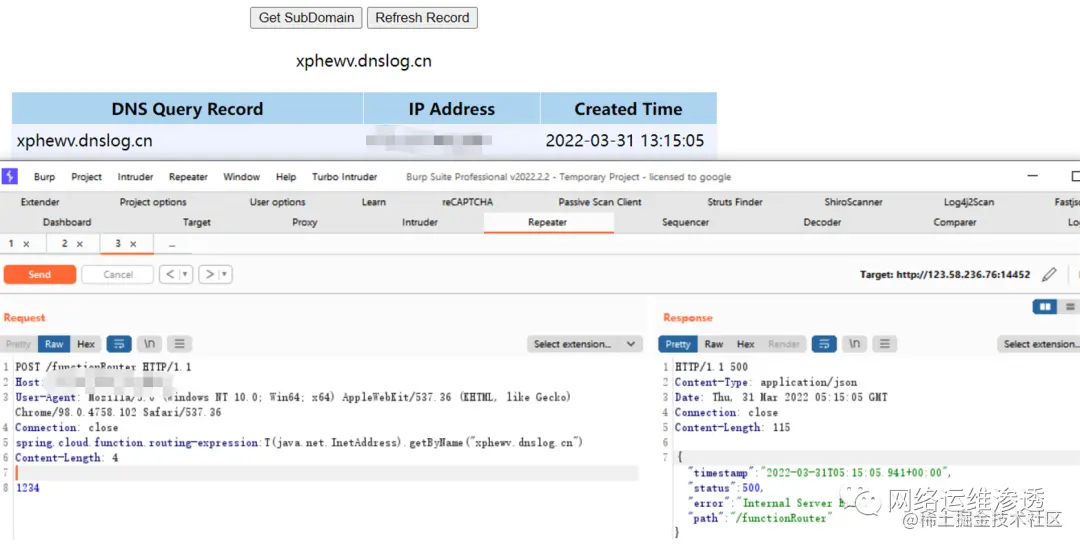Switch to the Log4j2Scan tab
This screenshot has height=547, width=1080.
(x=968, y=202)
